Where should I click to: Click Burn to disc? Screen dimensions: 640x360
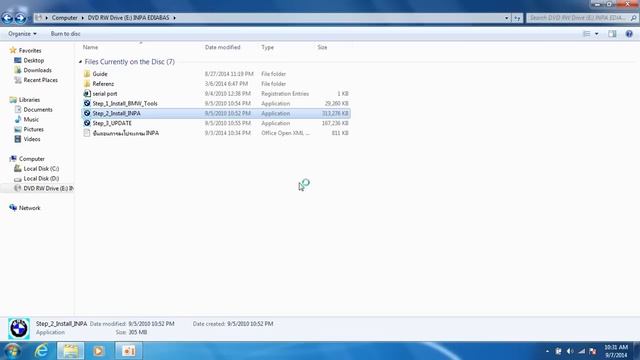click(65, 34)
